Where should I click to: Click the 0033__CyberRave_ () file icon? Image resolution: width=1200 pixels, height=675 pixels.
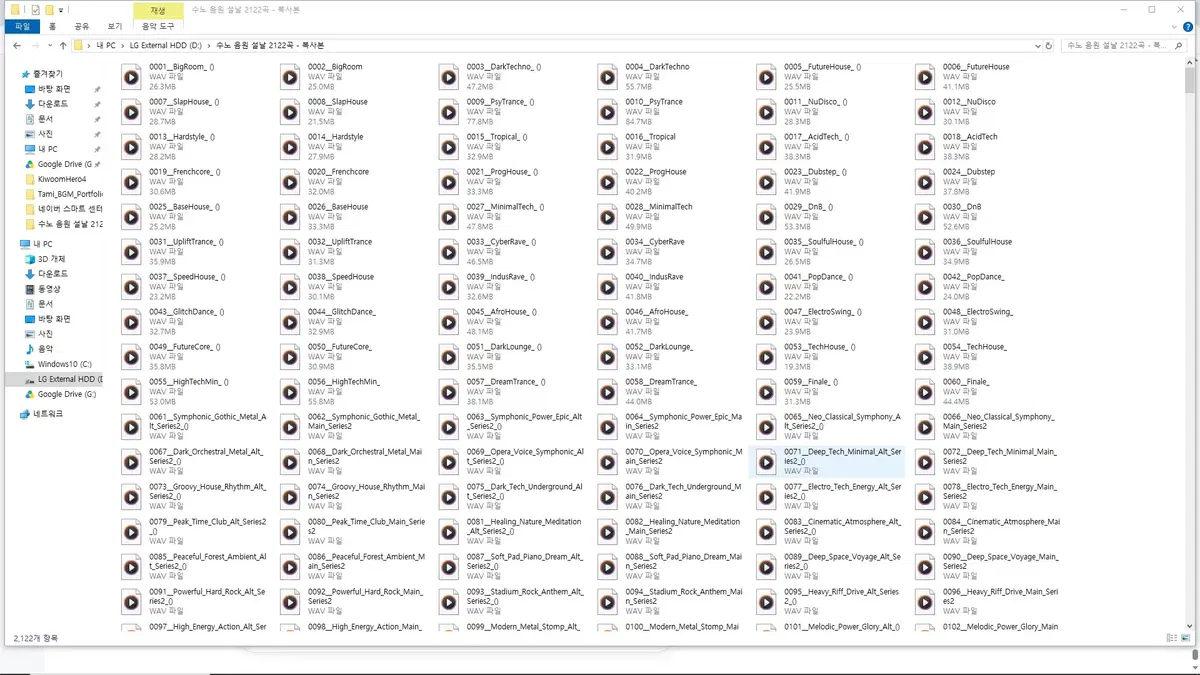(449, 252)
